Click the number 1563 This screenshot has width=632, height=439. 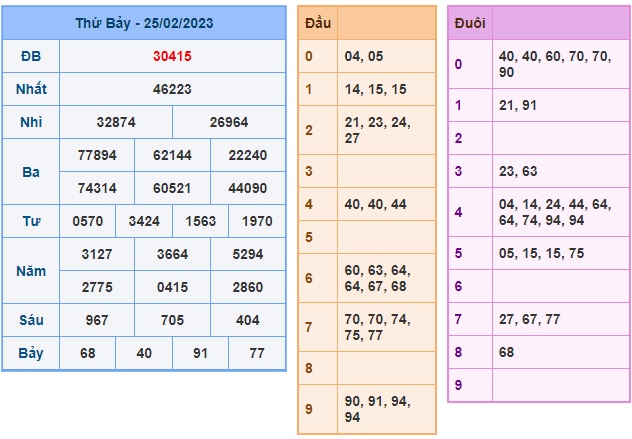click(x=200, y=221)
